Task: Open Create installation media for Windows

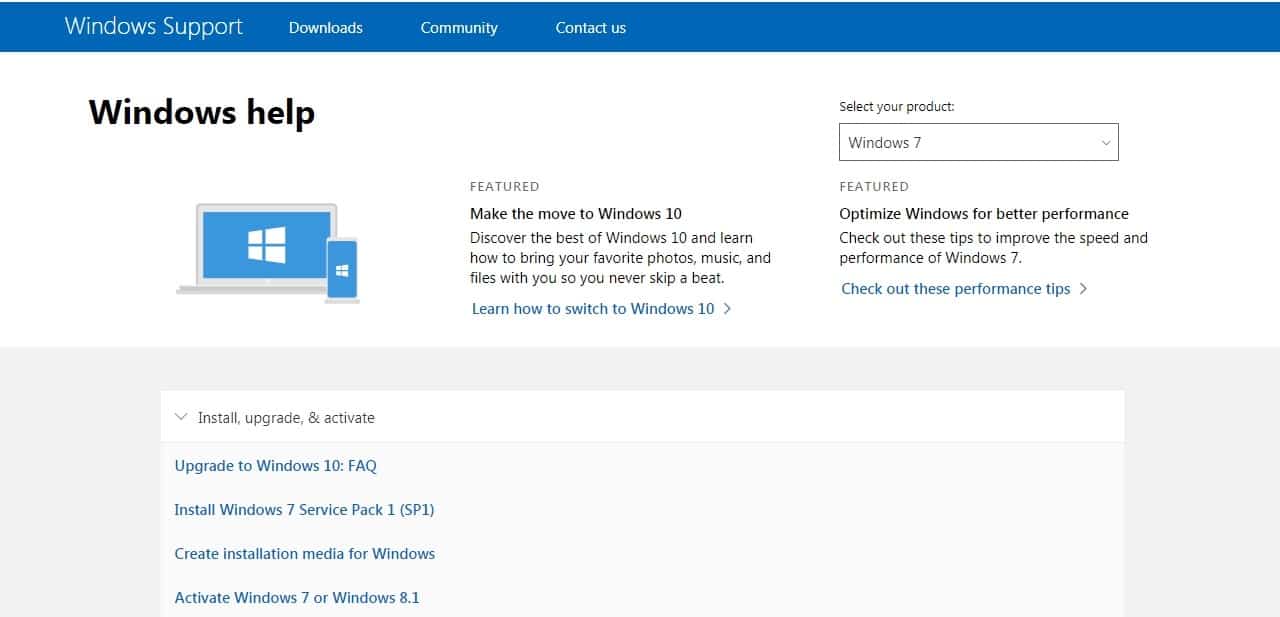Action: tap(304, 553)
